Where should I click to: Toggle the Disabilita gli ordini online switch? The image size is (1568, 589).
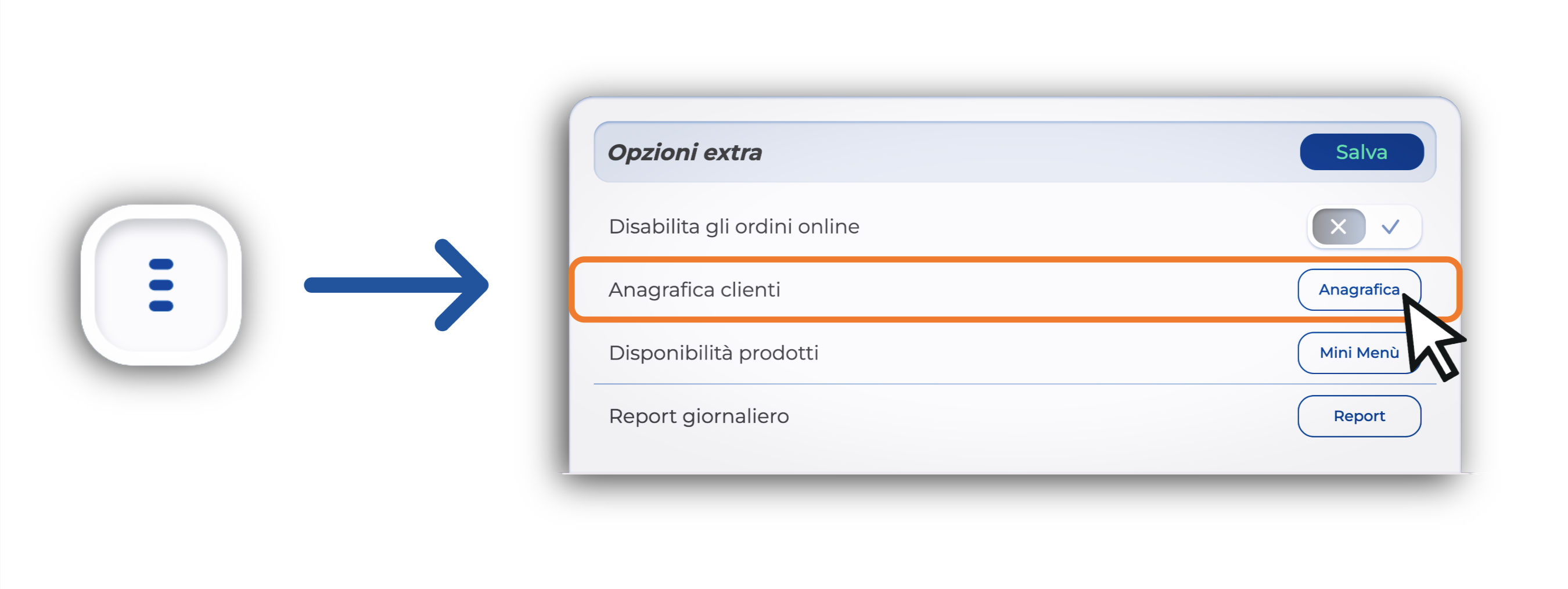[1364, 227]
